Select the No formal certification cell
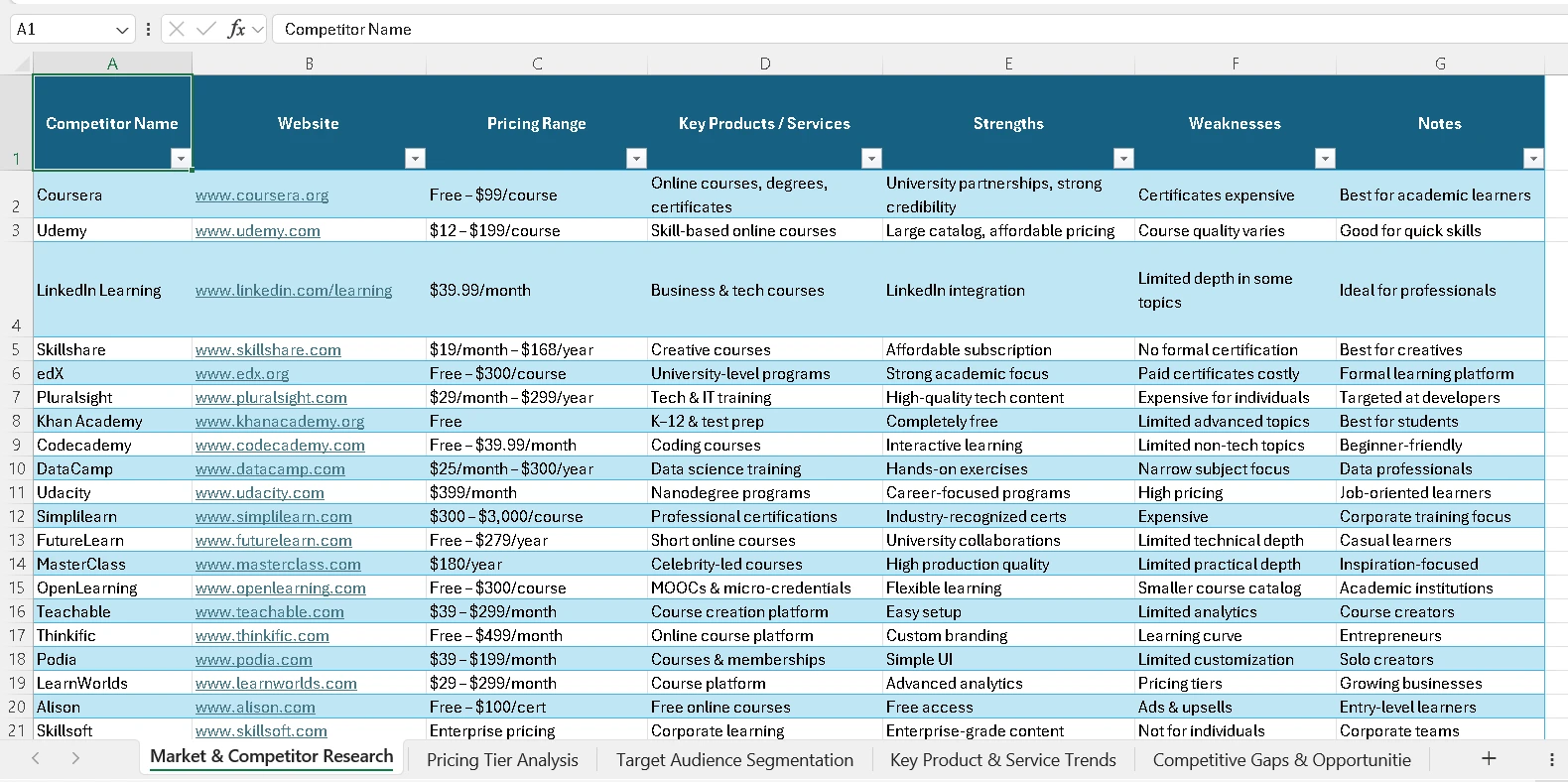Image resolution: width=1568 pixels, height=782 pixels. click(x=1236, y=349)
